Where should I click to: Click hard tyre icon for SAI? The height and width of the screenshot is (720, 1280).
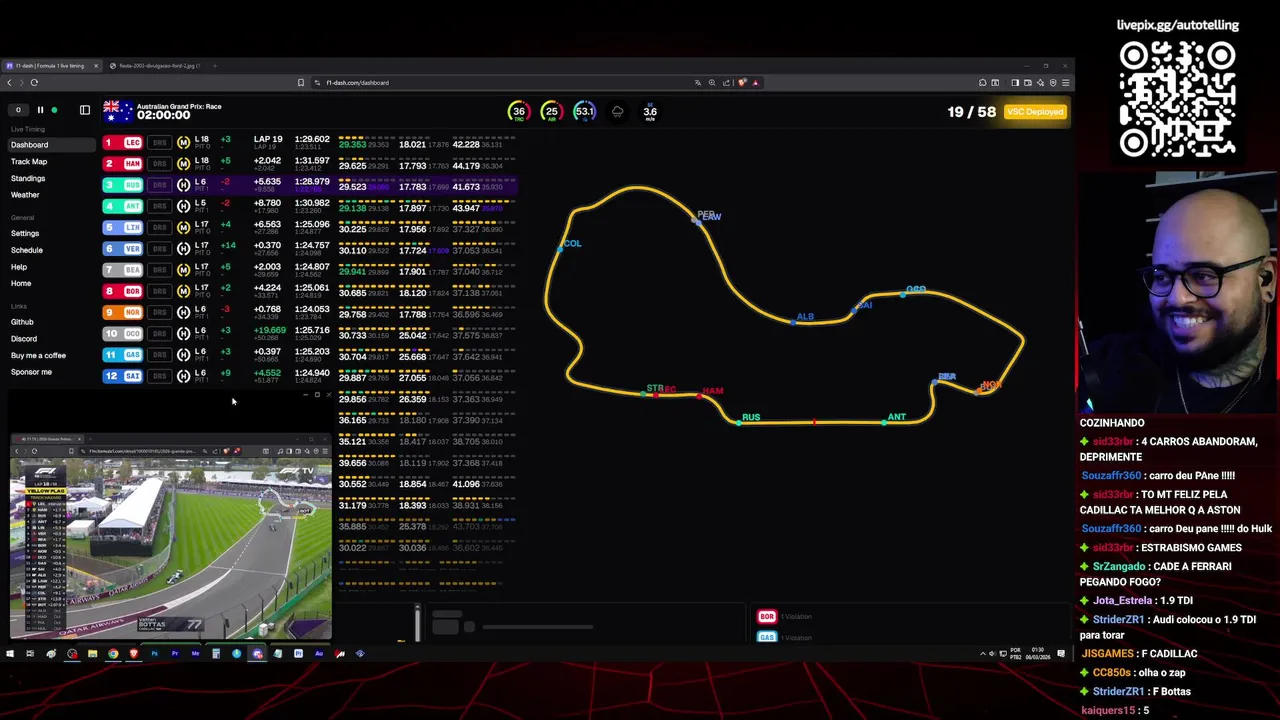pyautogui.click(x=183, y=376)
